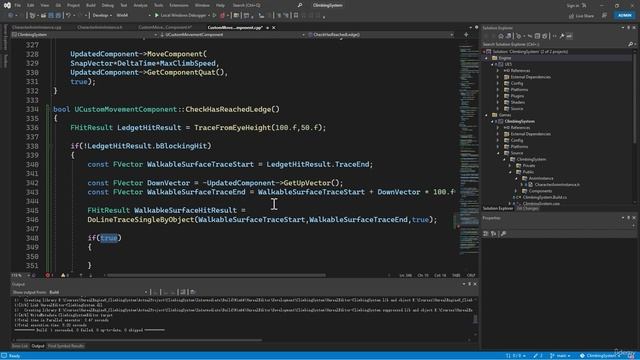
Task: Click the ADMIN badge button
Action: click(x=625, y=16)
